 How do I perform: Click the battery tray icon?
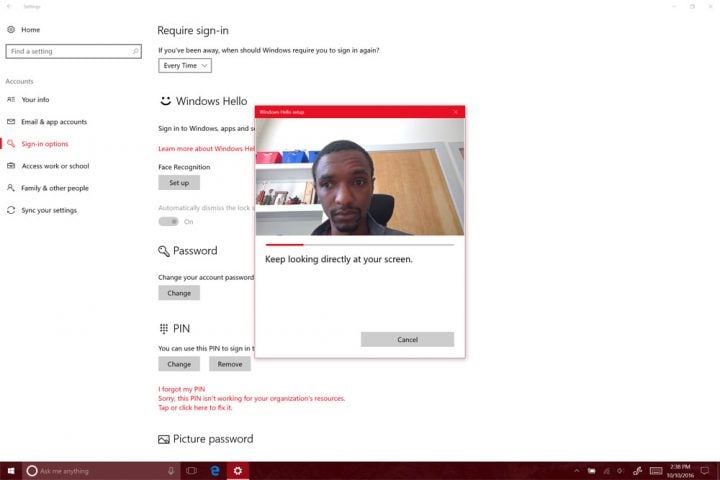592,471
